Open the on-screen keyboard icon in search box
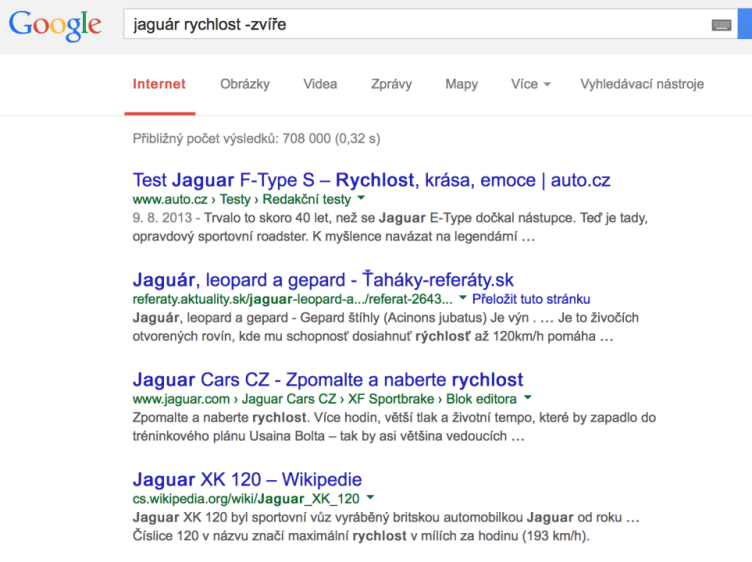The width and height of the screenshot is (752, 562). tap(721, 25)
